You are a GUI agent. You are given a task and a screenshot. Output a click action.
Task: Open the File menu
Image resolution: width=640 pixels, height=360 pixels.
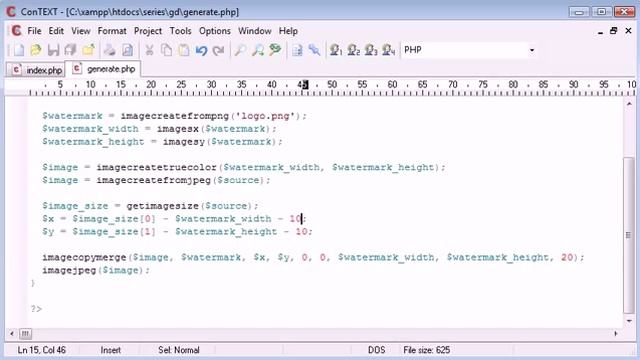[x=34, y=31]
